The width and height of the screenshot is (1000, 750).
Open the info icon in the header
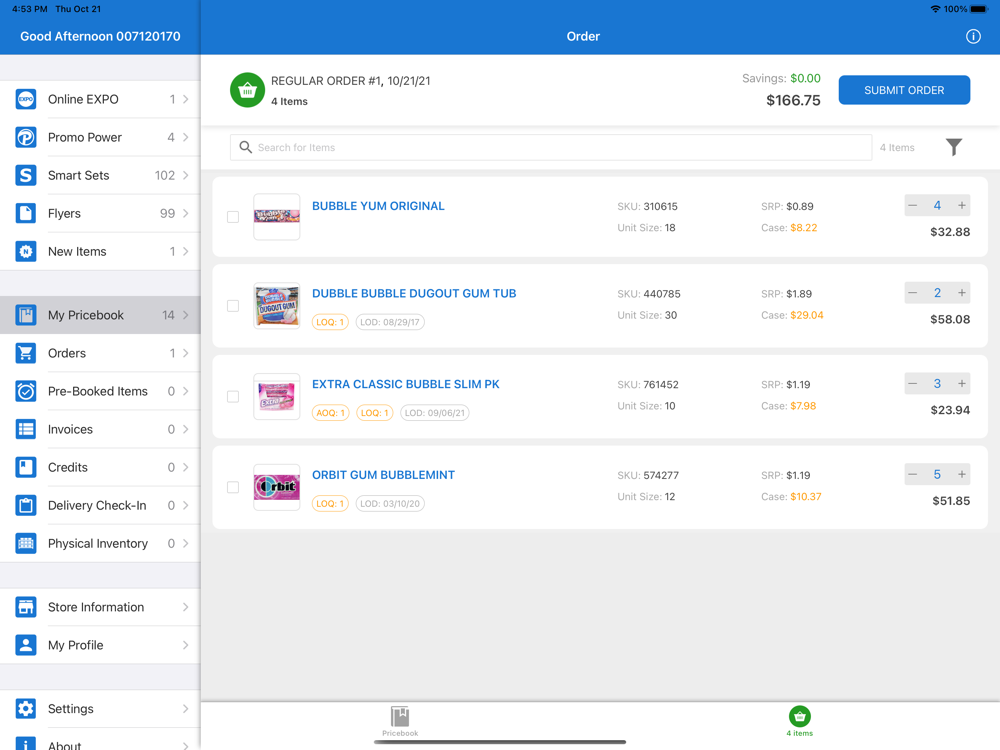pyautogui.click(x=973, y=36)
